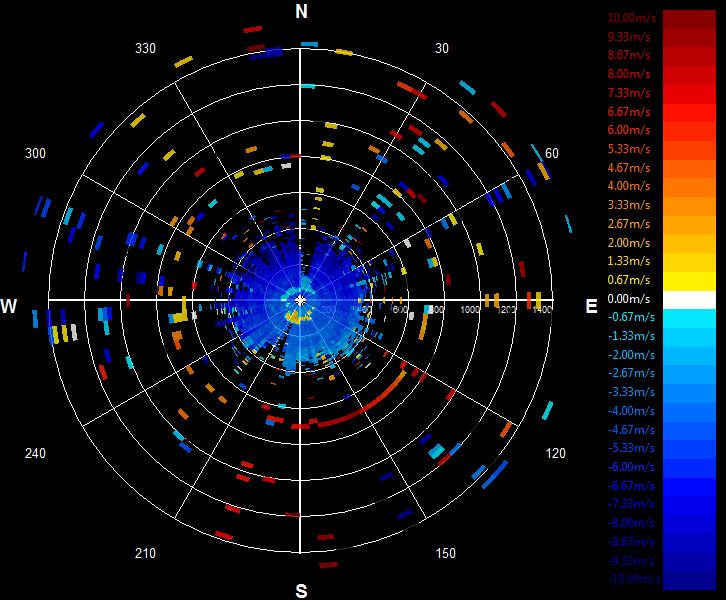Click the -5.33m/s legend label
Viewport: 726px width, 600px height.
click(631, 448)
